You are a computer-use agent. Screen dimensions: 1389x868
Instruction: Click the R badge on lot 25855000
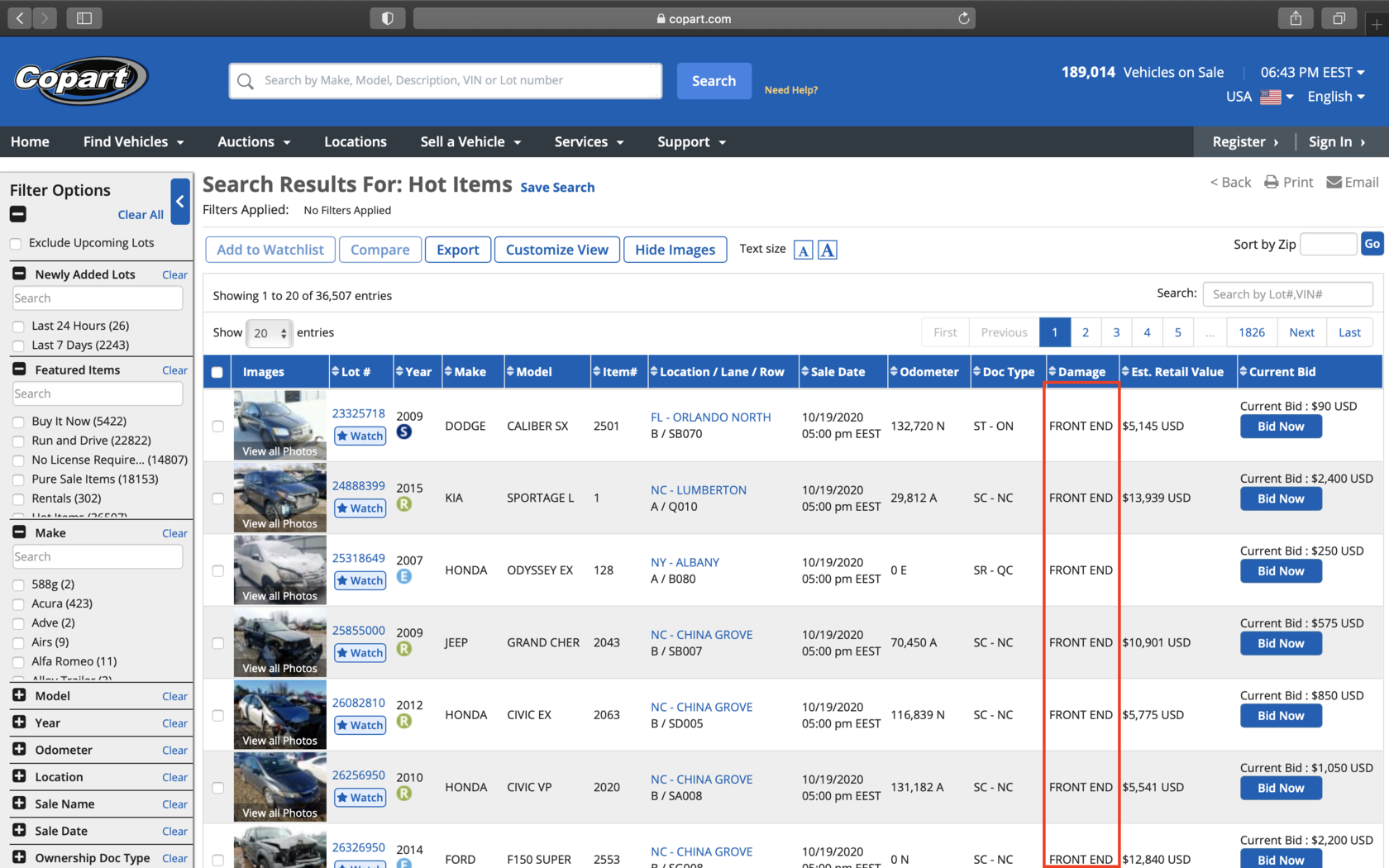pyautogui.click(x=404, y=648)
